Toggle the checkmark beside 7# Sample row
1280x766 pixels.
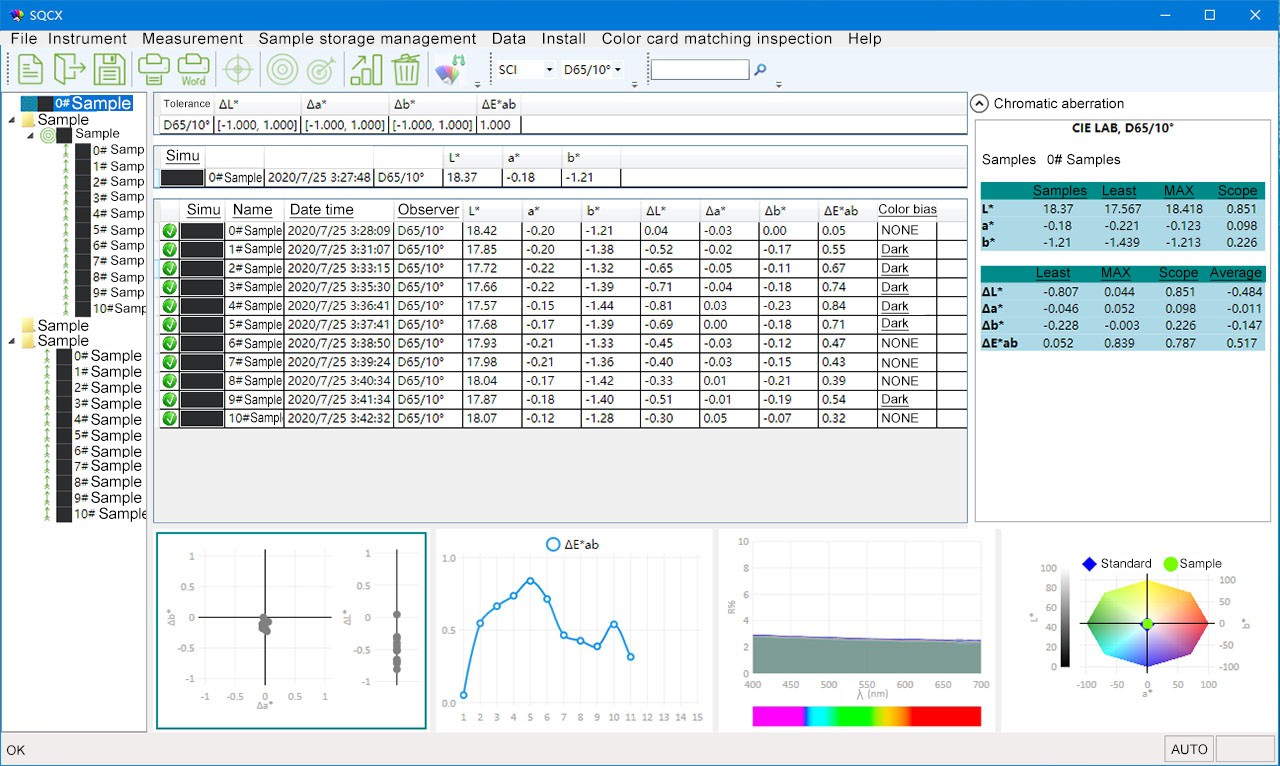(x=168, y=362)
